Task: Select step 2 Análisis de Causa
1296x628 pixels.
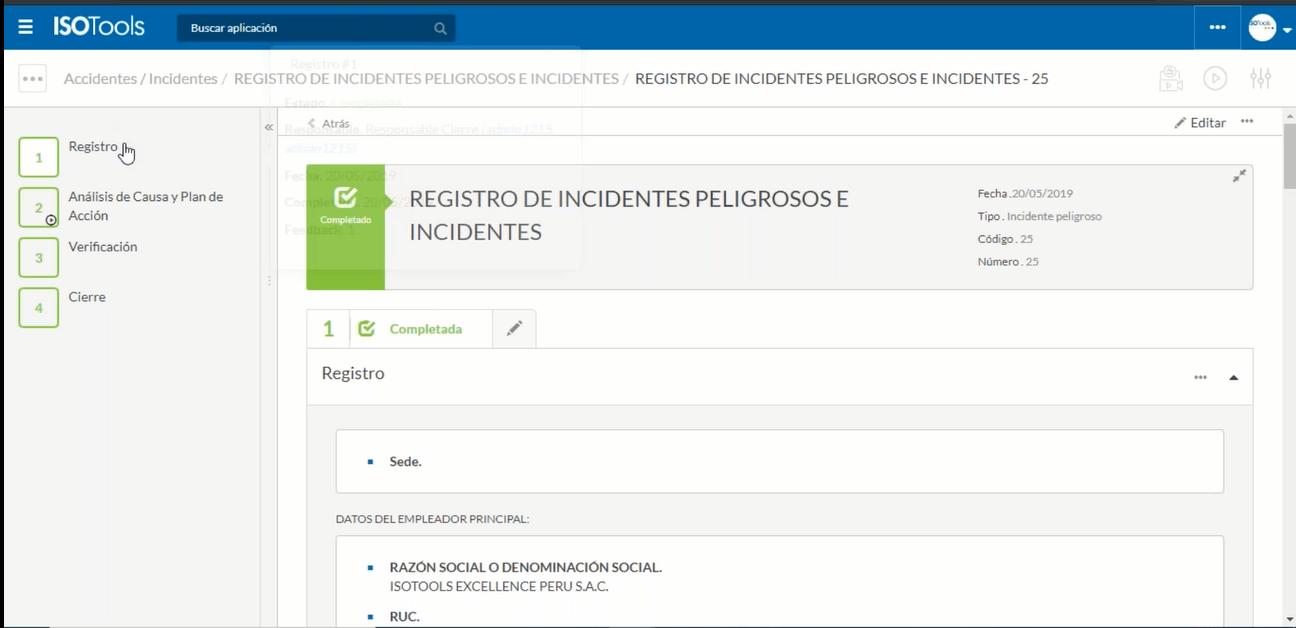Action: click(39, 208)
